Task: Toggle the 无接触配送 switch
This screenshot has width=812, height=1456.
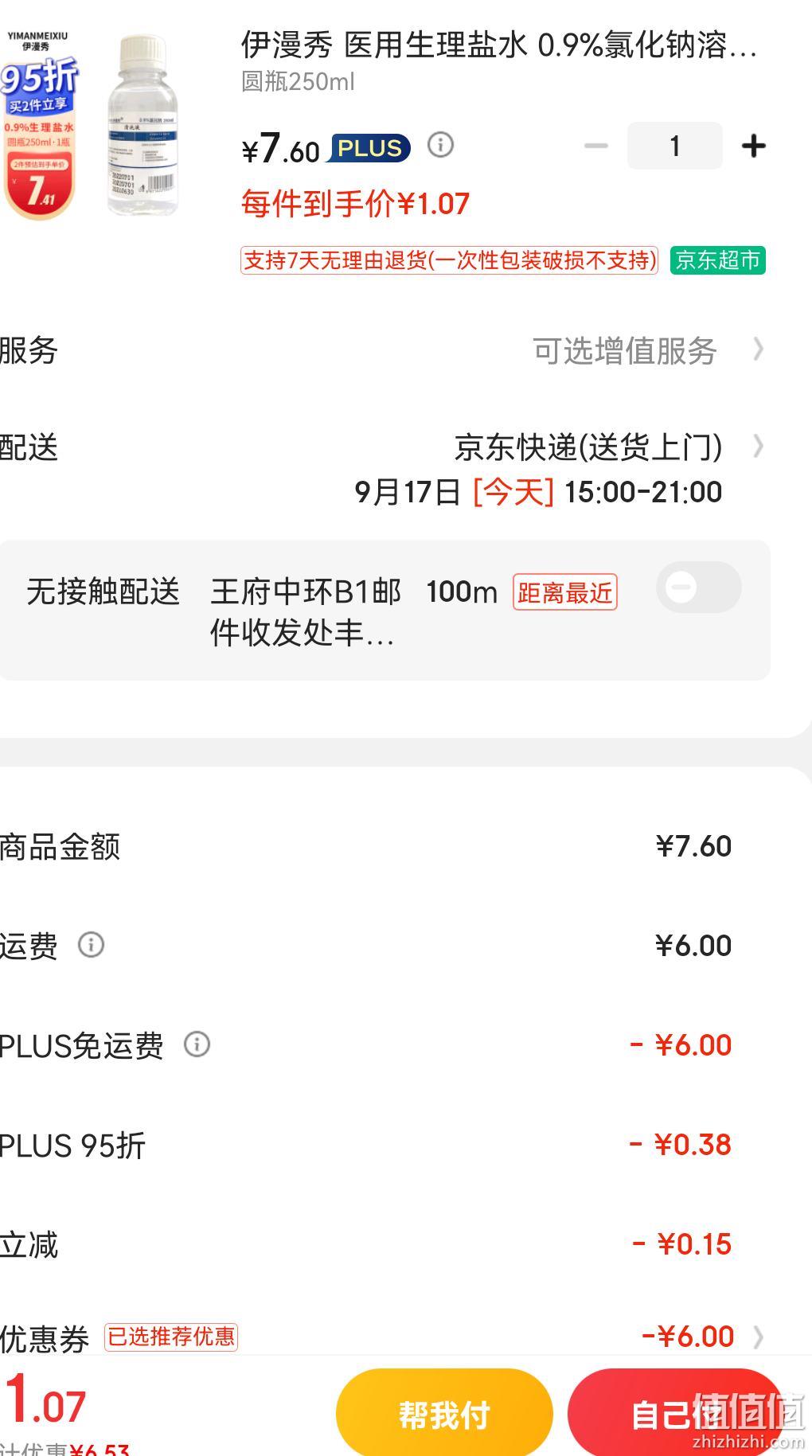Action: [x=699, y=587]
